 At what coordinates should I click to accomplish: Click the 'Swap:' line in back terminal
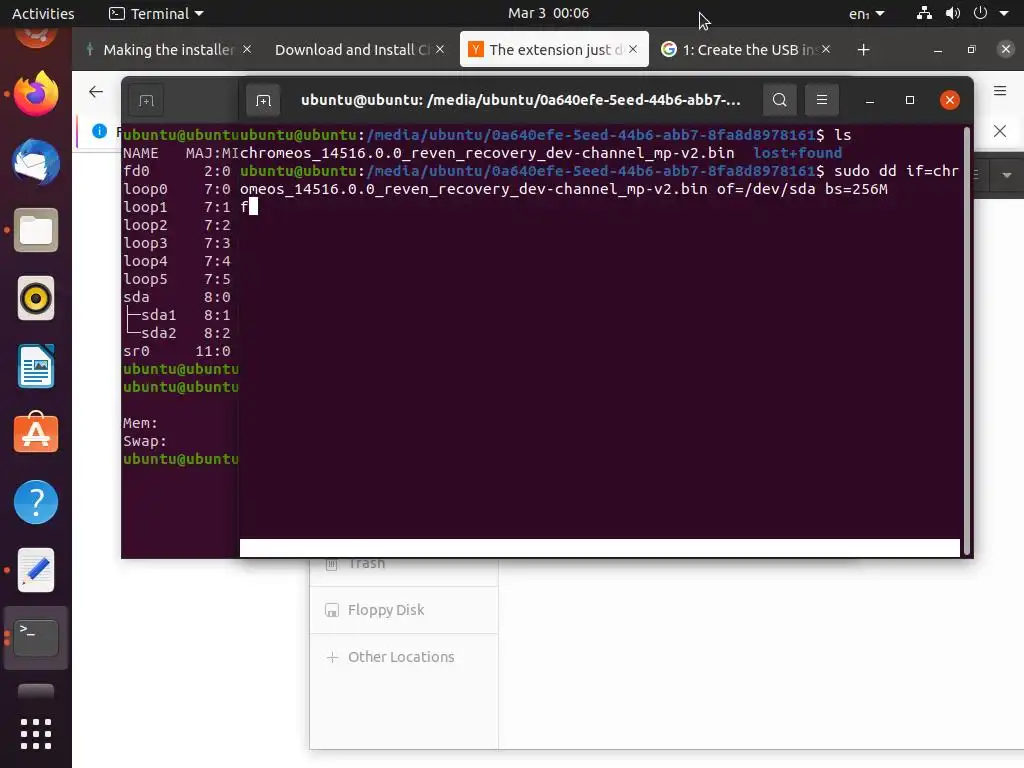pyautogui.click(x=145, y=441)
